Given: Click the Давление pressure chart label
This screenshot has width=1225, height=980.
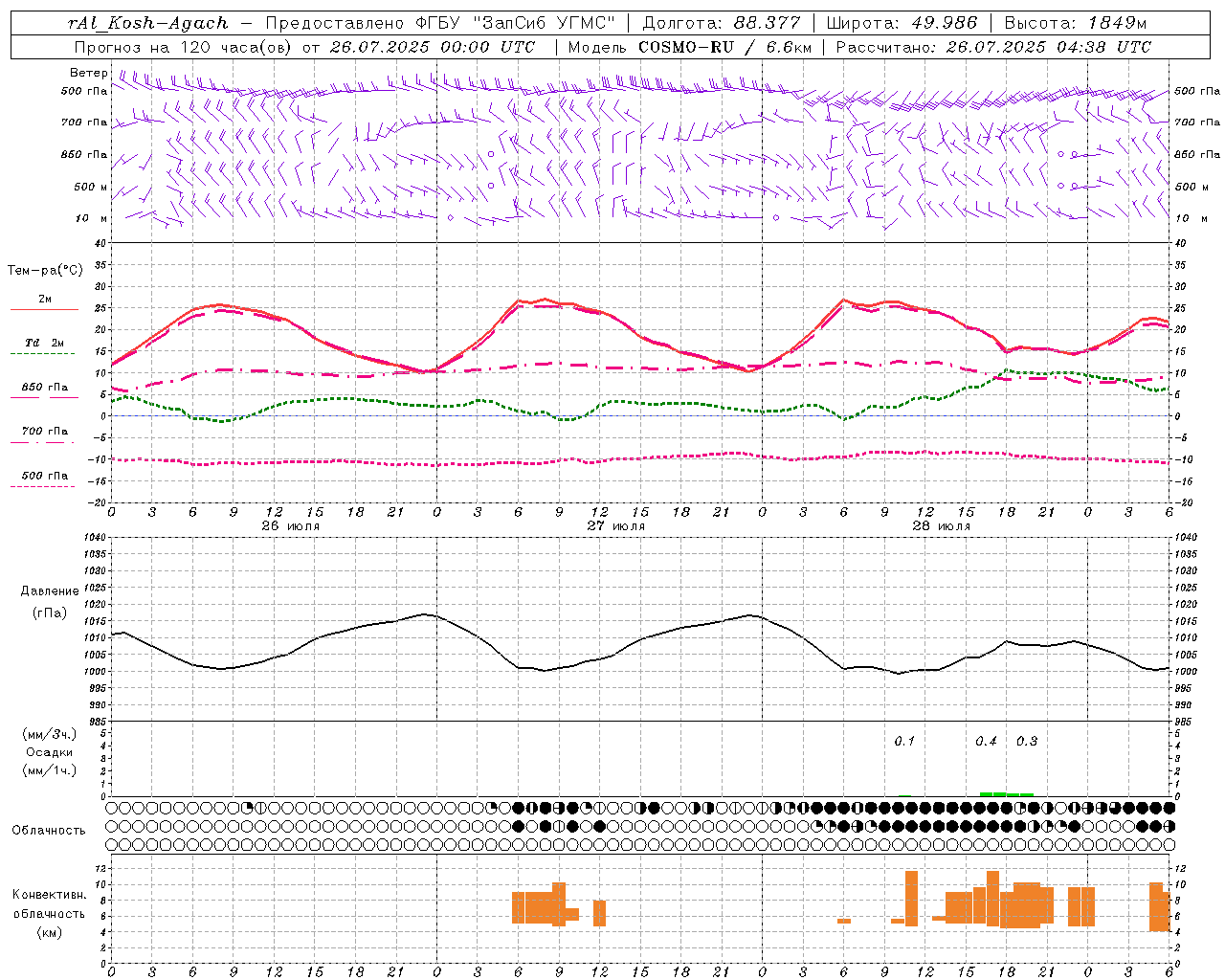Looking at the screenshot, I should point(49,591).
